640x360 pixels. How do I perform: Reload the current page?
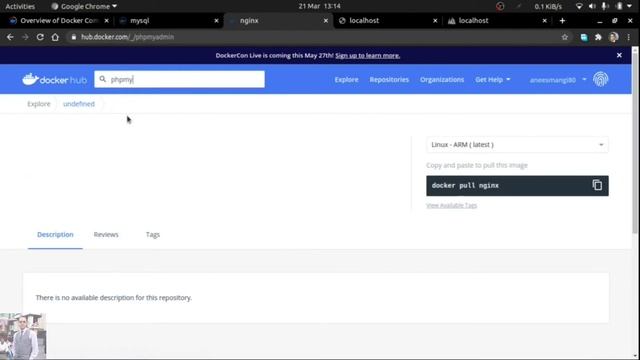[x=40, y=37]
